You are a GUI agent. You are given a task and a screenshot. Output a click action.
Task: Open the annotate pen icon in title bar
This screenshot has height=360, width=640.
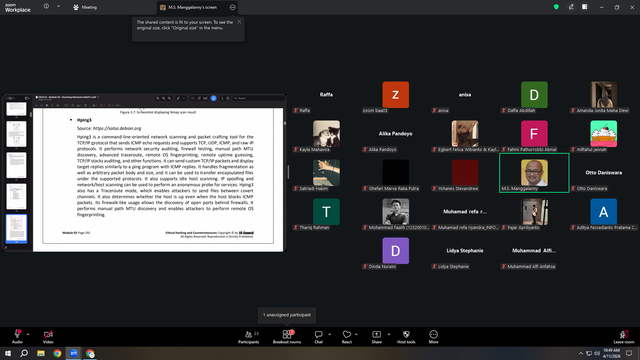click(x=571, y=7)
